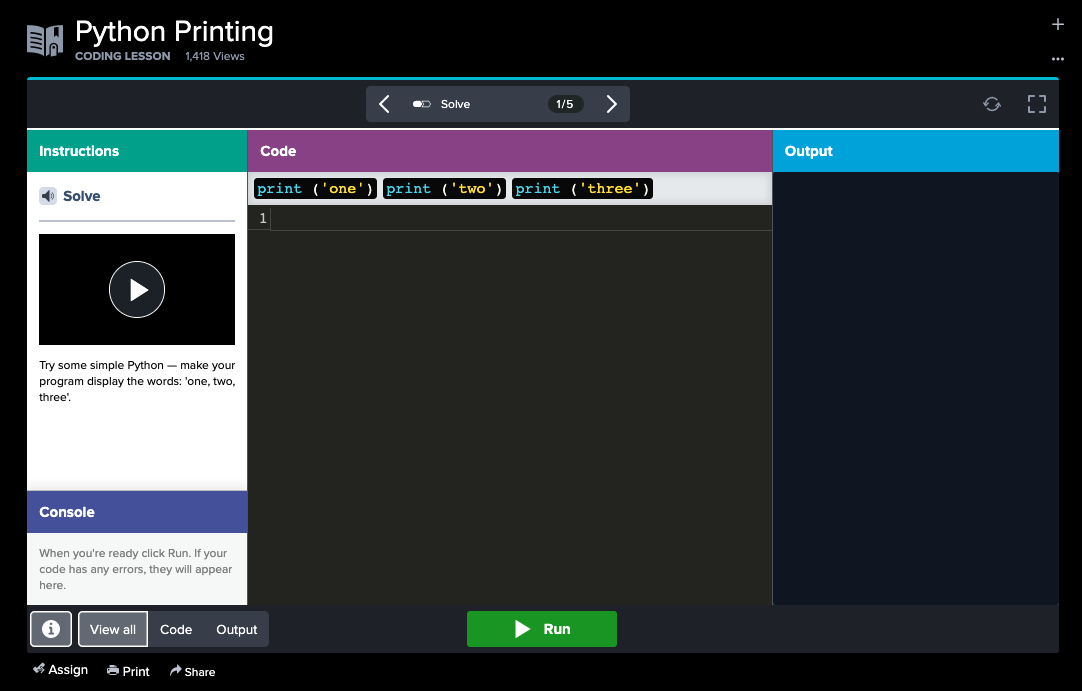
Task: Click the 1/5 step counter badge
Action: click(565, 104)
